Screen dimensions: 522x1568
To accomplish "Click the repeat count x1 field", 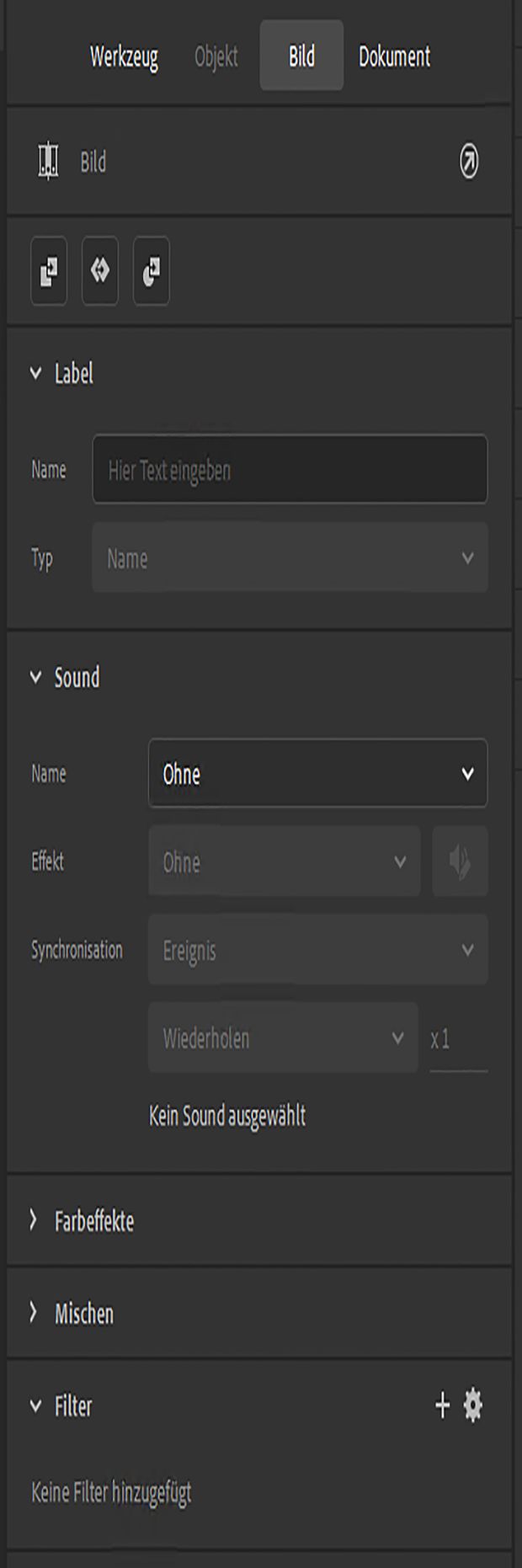I will tap(458, 1039).
